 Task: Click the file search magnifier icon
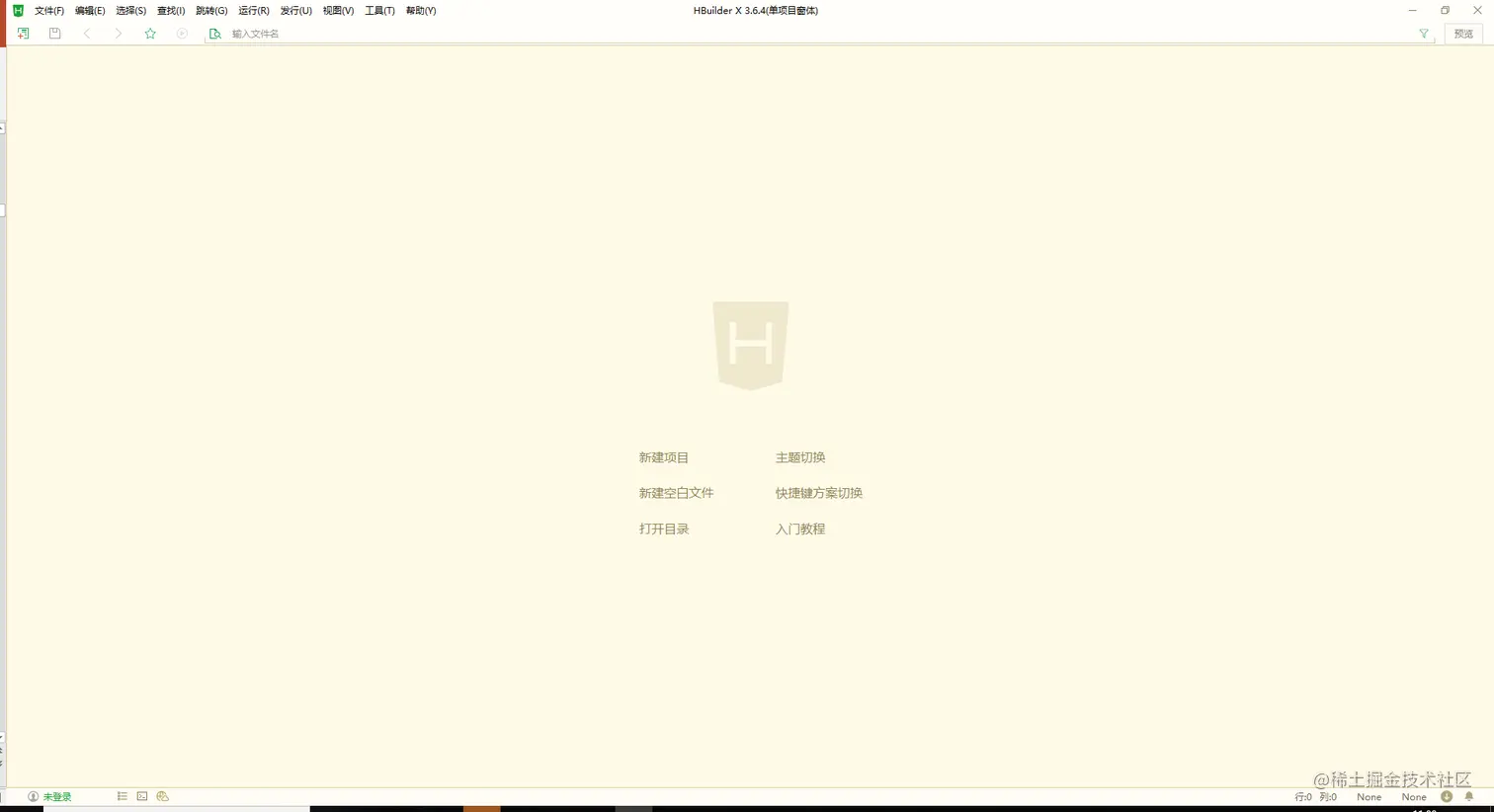tap(214, 34)
